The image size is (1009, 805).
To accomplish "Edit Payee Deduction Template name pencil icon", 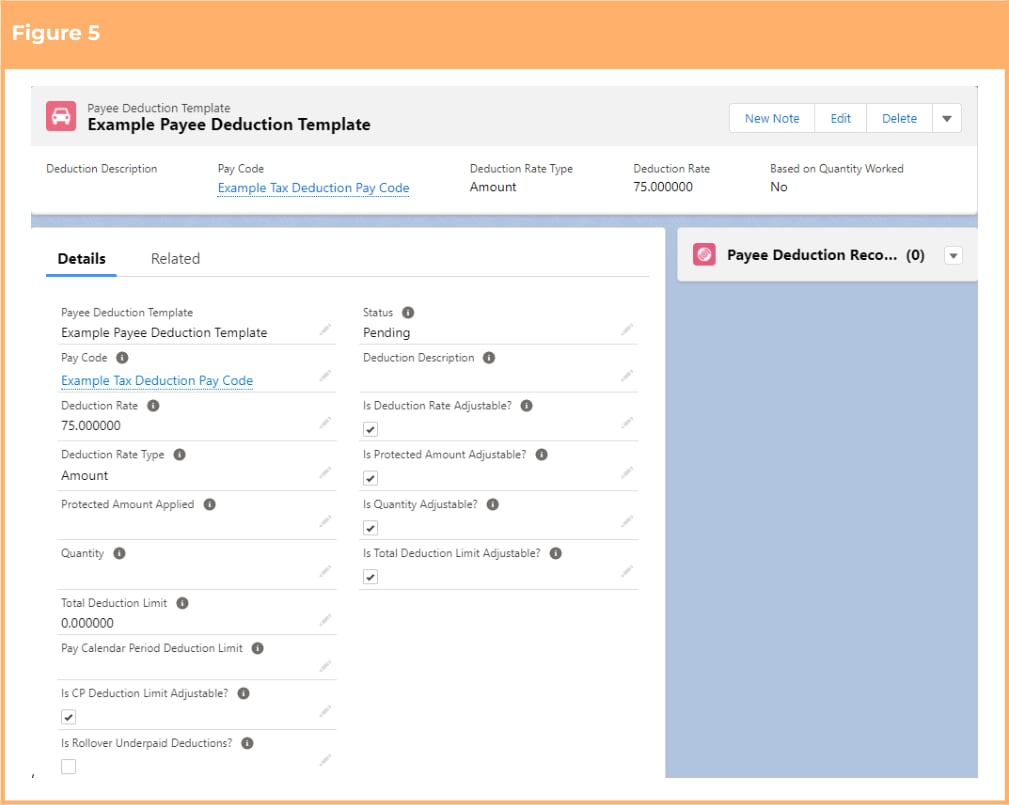I will coord(326,330).
